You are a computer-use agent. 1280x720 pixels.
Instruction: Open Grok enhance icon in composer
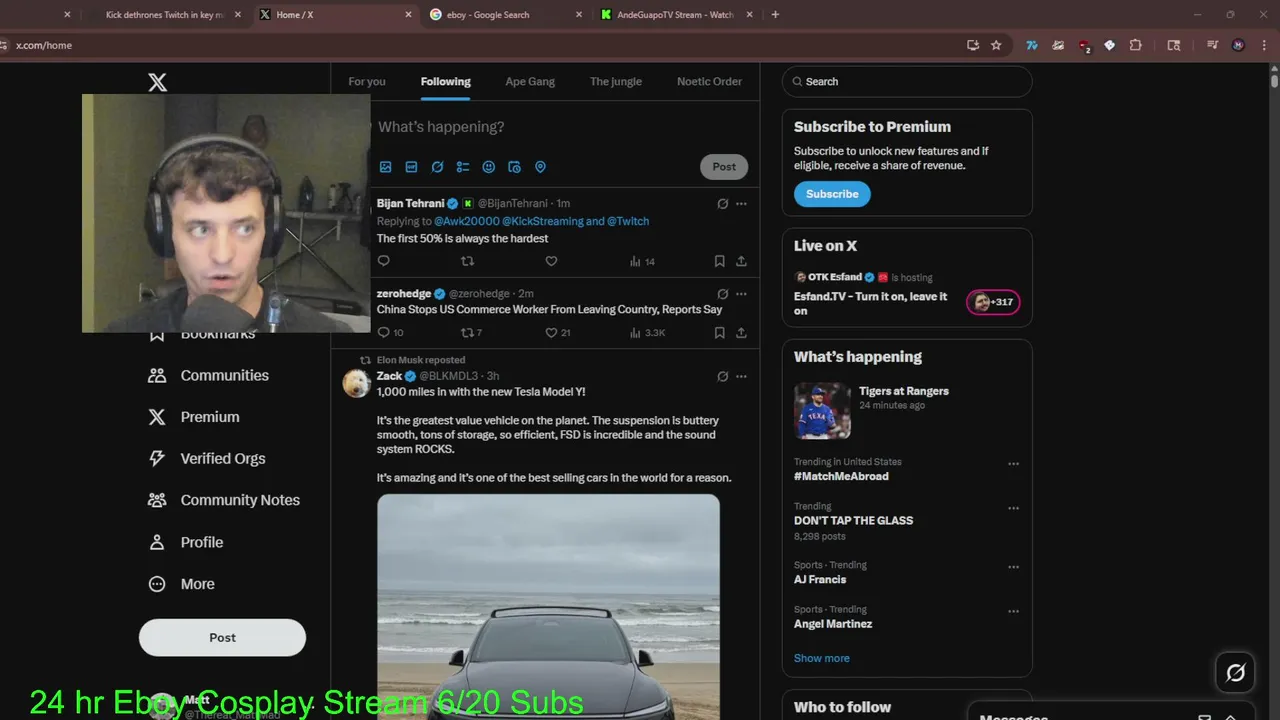tap(437, 167)
